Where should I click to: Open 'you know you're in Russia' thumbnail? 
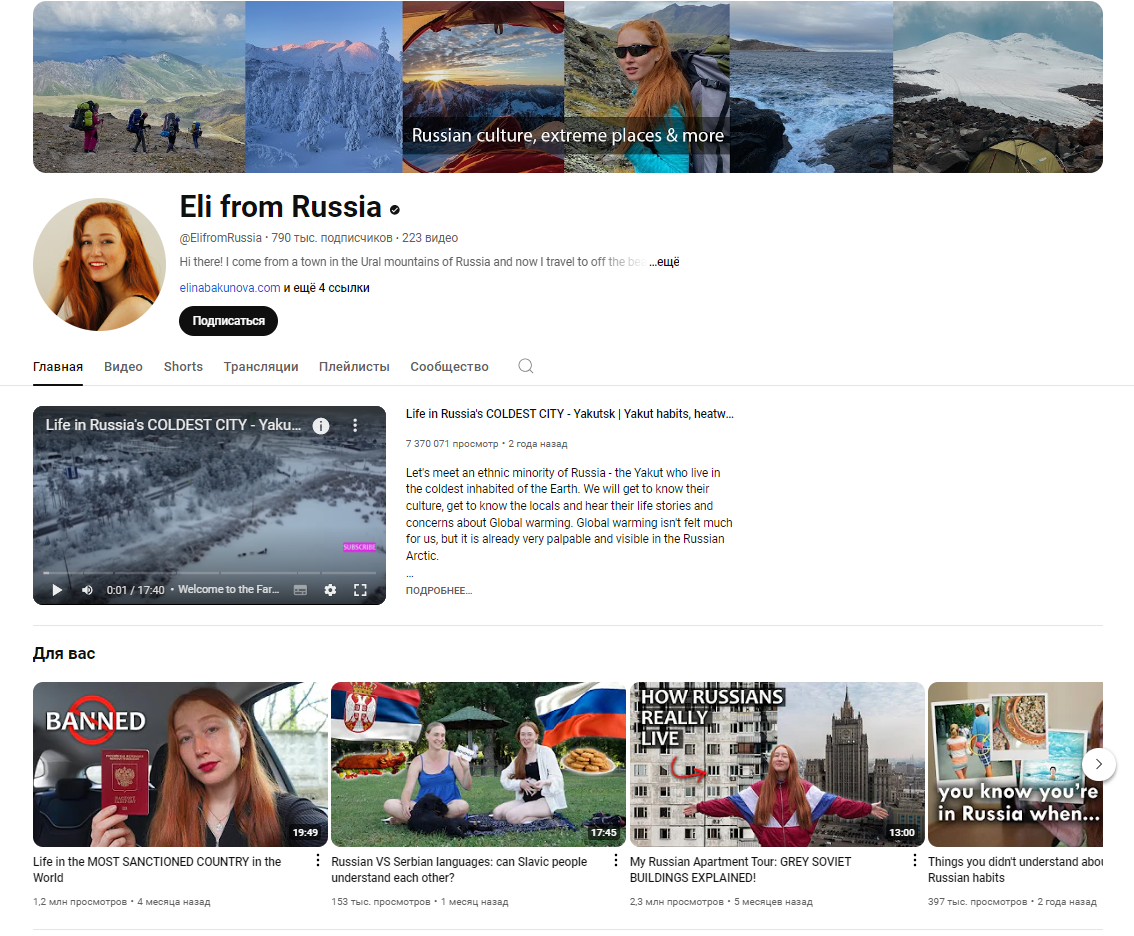pyautogui.click(x=1015, y=764)
